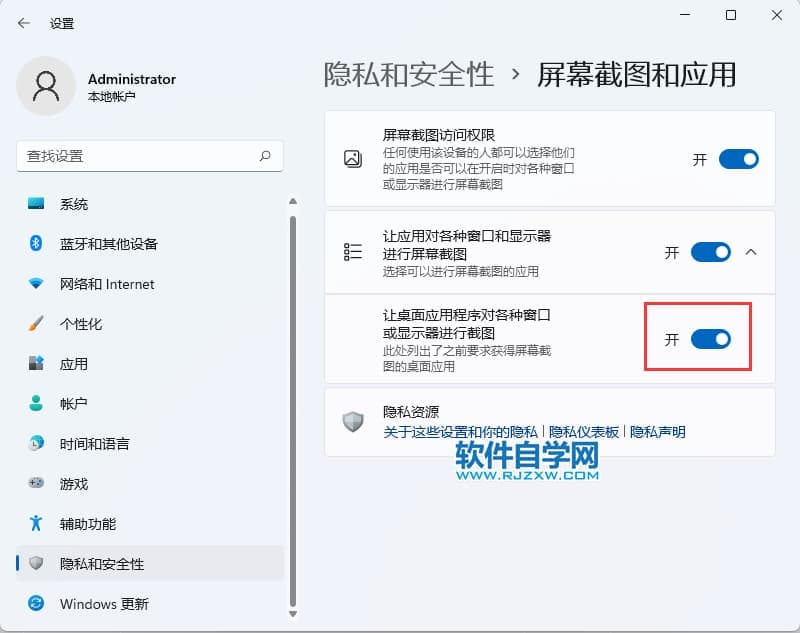Click the 帐户 person icon
The width and height of the screenshot is (800, 633).
point(37,404)
